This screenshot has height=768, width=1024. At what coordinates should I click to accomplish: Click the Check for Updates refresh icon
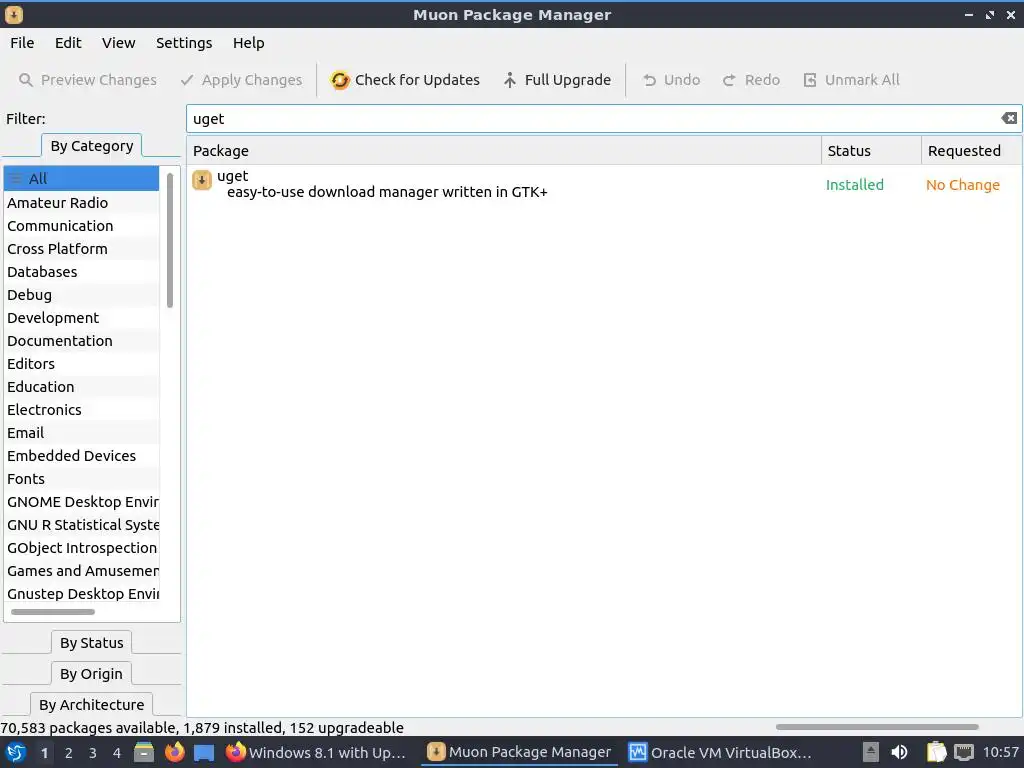pos(340,80)
